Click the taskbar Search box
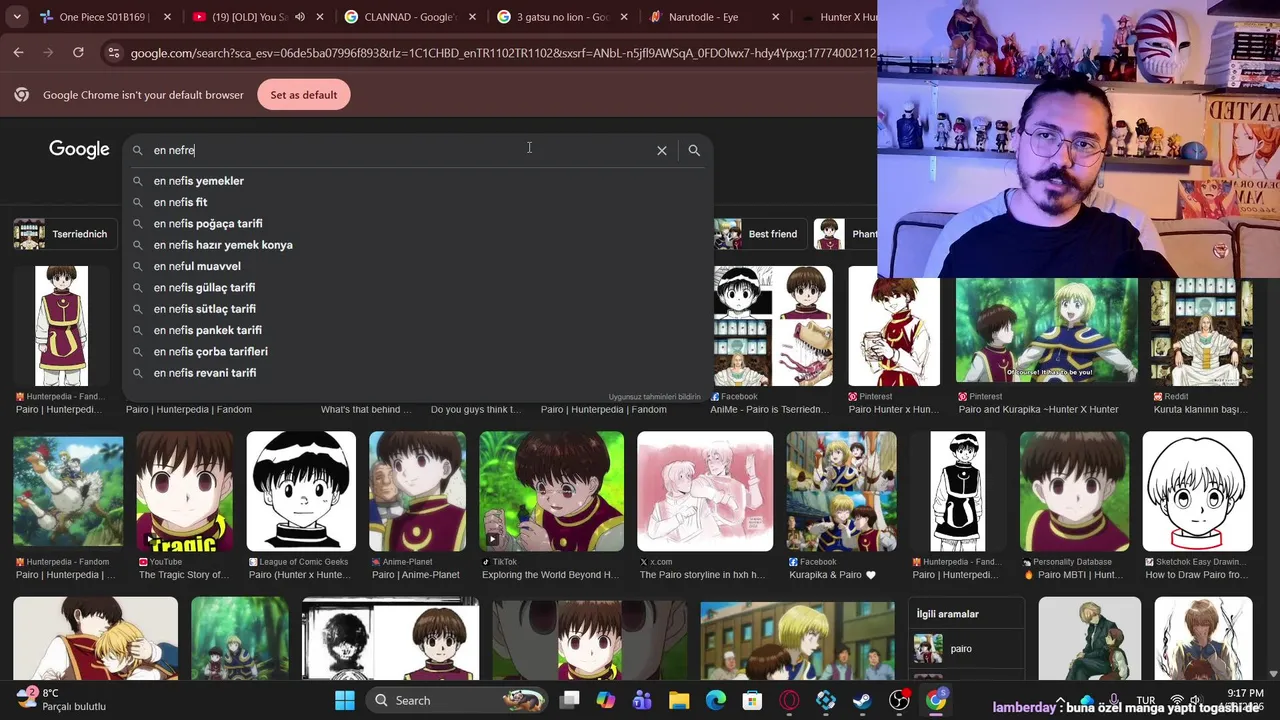The height and width of the screenshot is (720, 1280). [x=455, y=700]
